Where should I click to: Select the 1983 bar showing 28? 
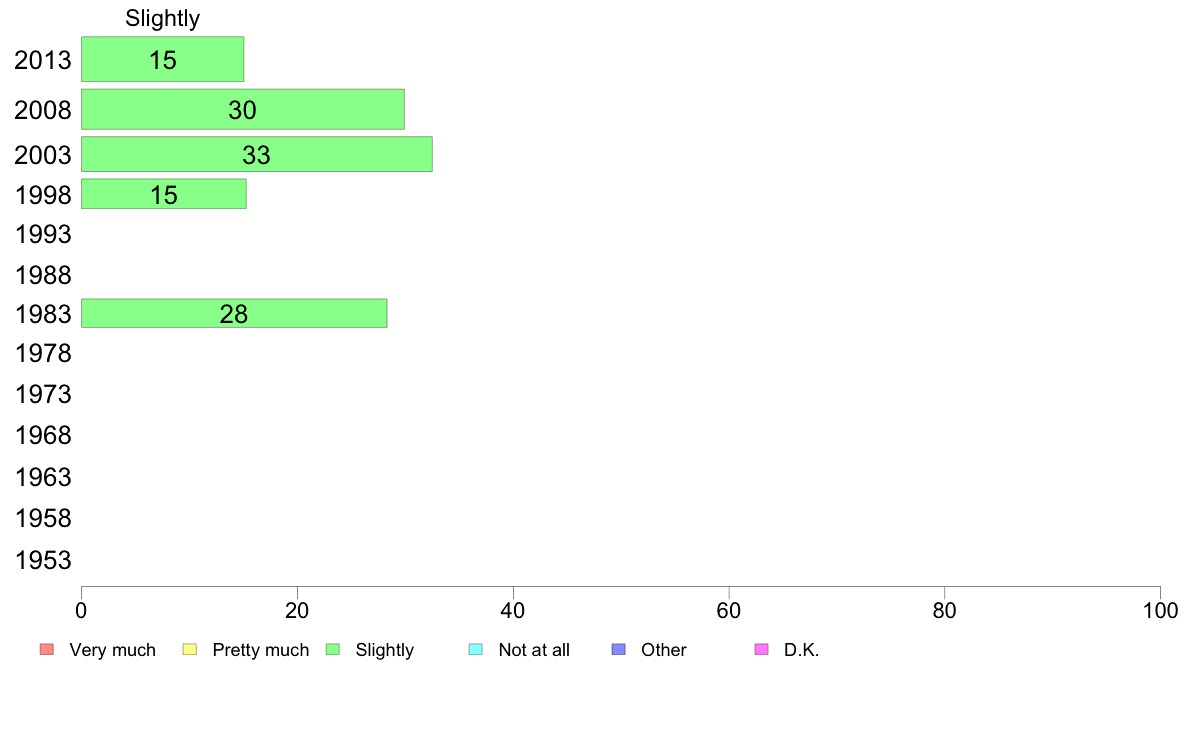click(234, 313)
